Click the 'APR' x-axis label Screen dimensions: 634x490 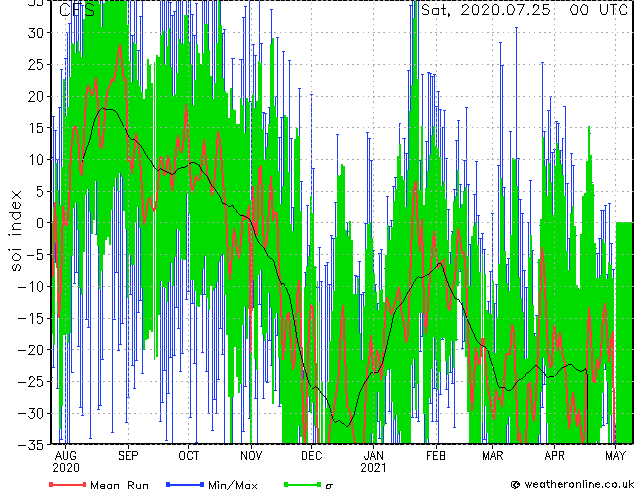coord(554,456)
